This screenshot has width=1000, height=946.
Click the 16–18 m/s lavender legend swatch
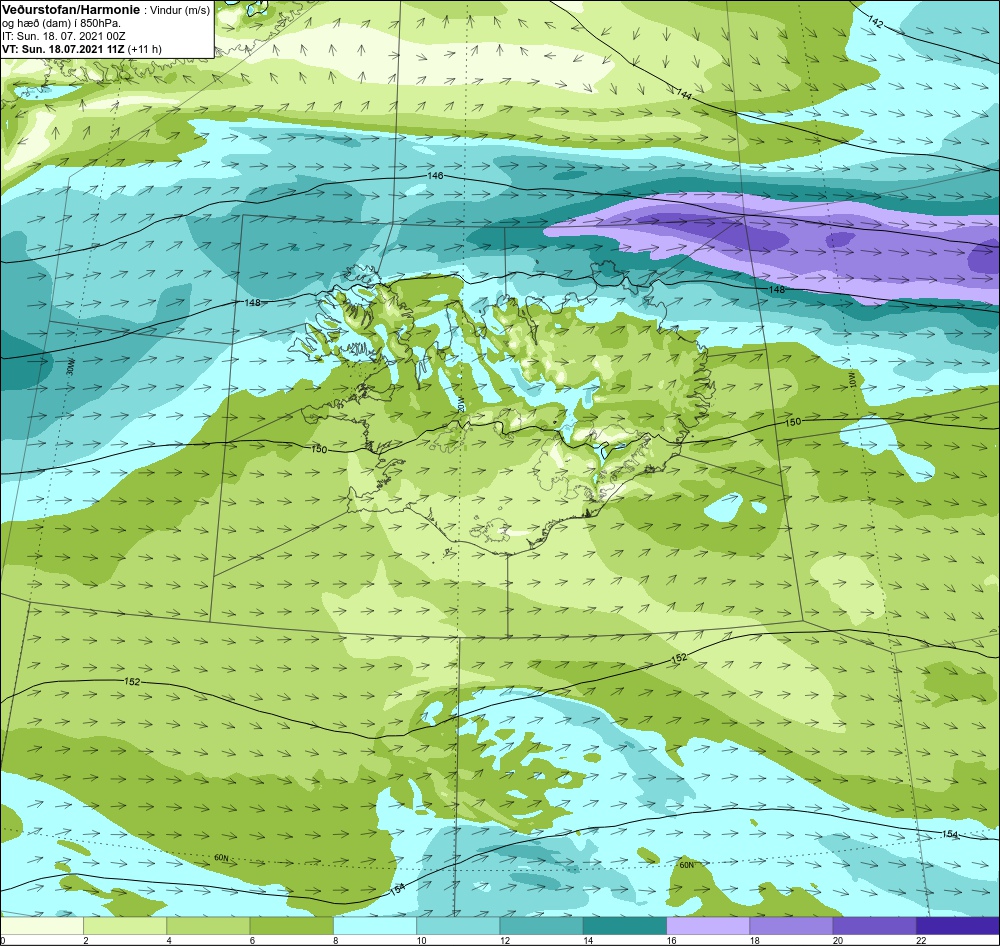click(708, 925)
